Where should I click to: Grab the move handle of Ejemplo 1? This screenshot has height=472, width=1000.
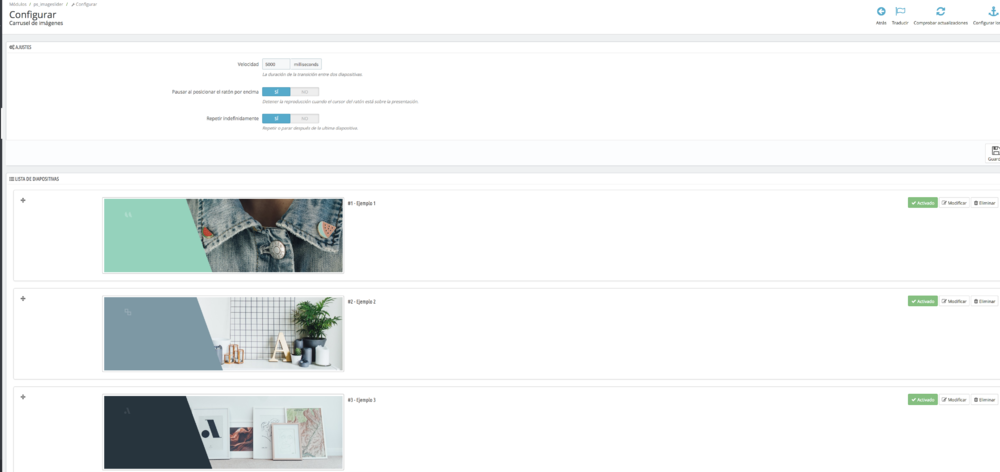(x=23, y=200)
